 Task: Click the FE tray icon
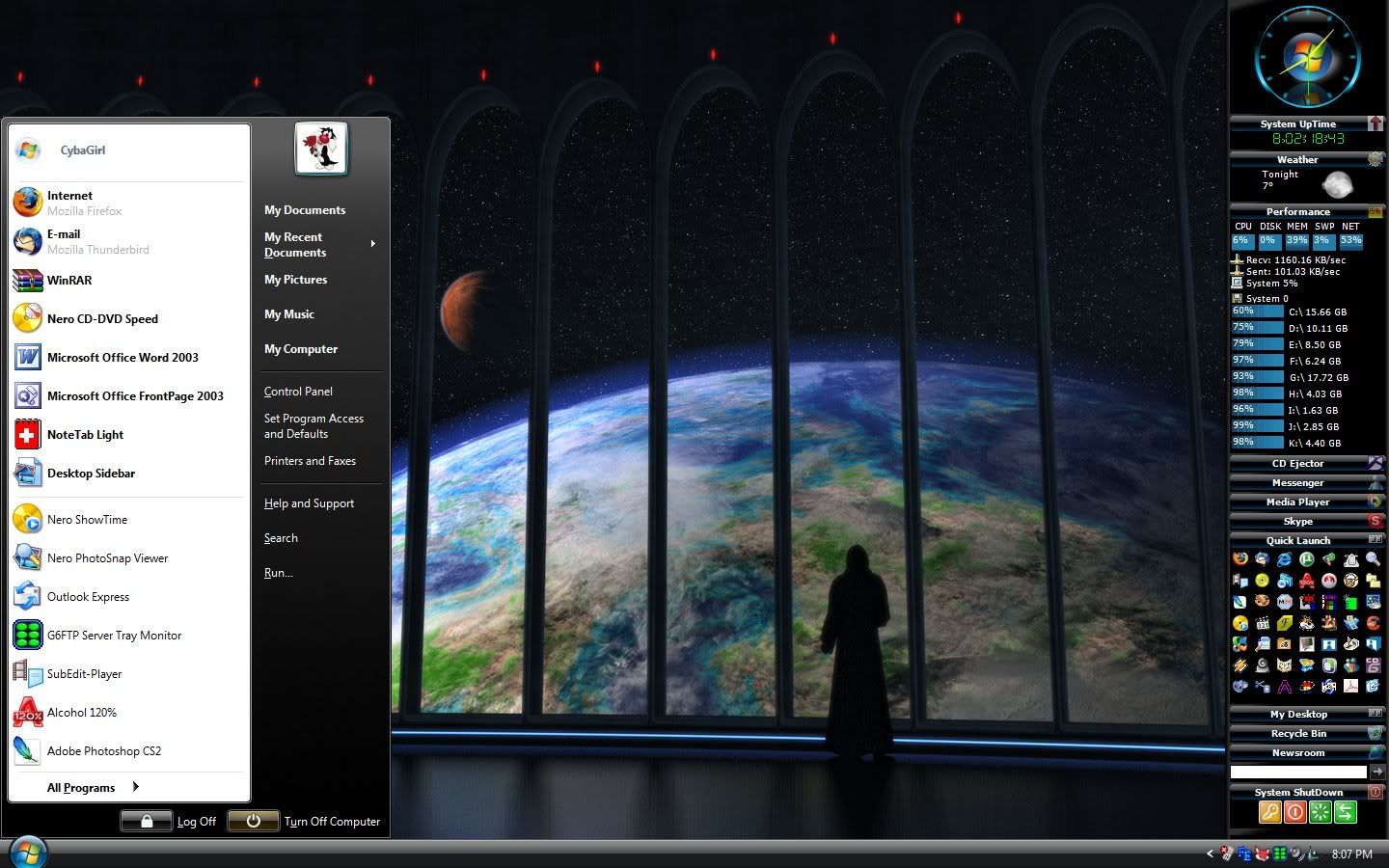[x=1244, y=854]
